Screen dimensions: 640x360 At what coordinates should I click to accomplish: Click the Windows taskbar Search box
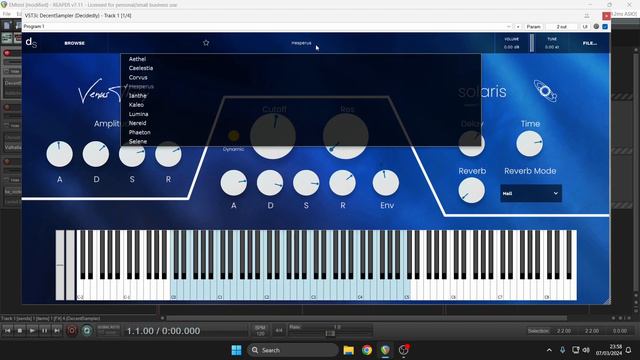coord(293,350)
